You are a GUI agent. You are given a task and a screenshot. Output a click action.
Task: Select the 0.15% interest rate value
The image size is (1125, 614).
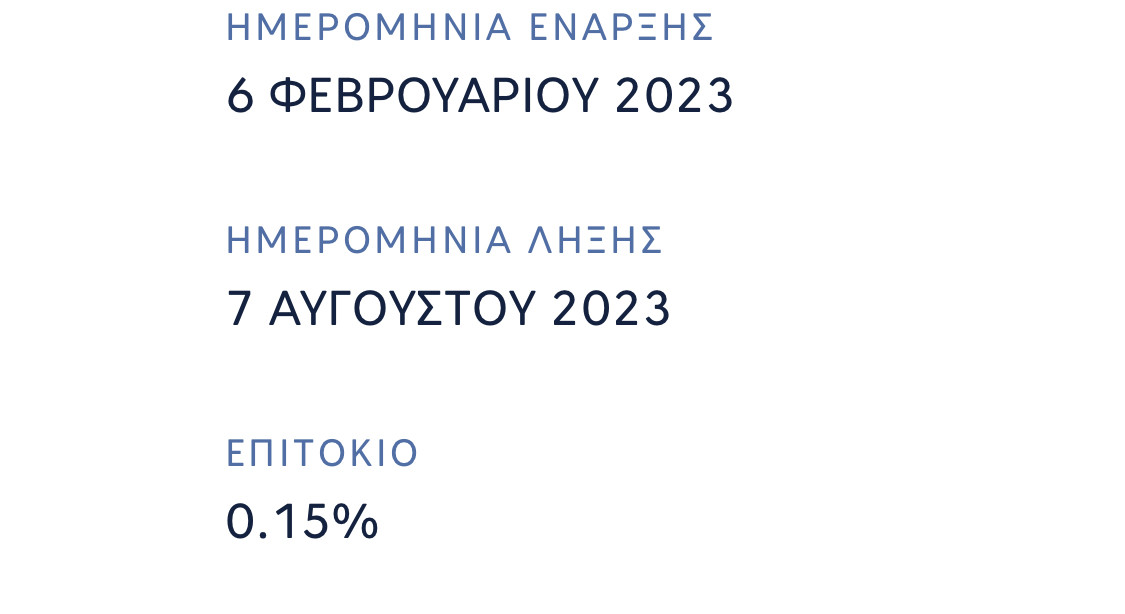point(302,522)
